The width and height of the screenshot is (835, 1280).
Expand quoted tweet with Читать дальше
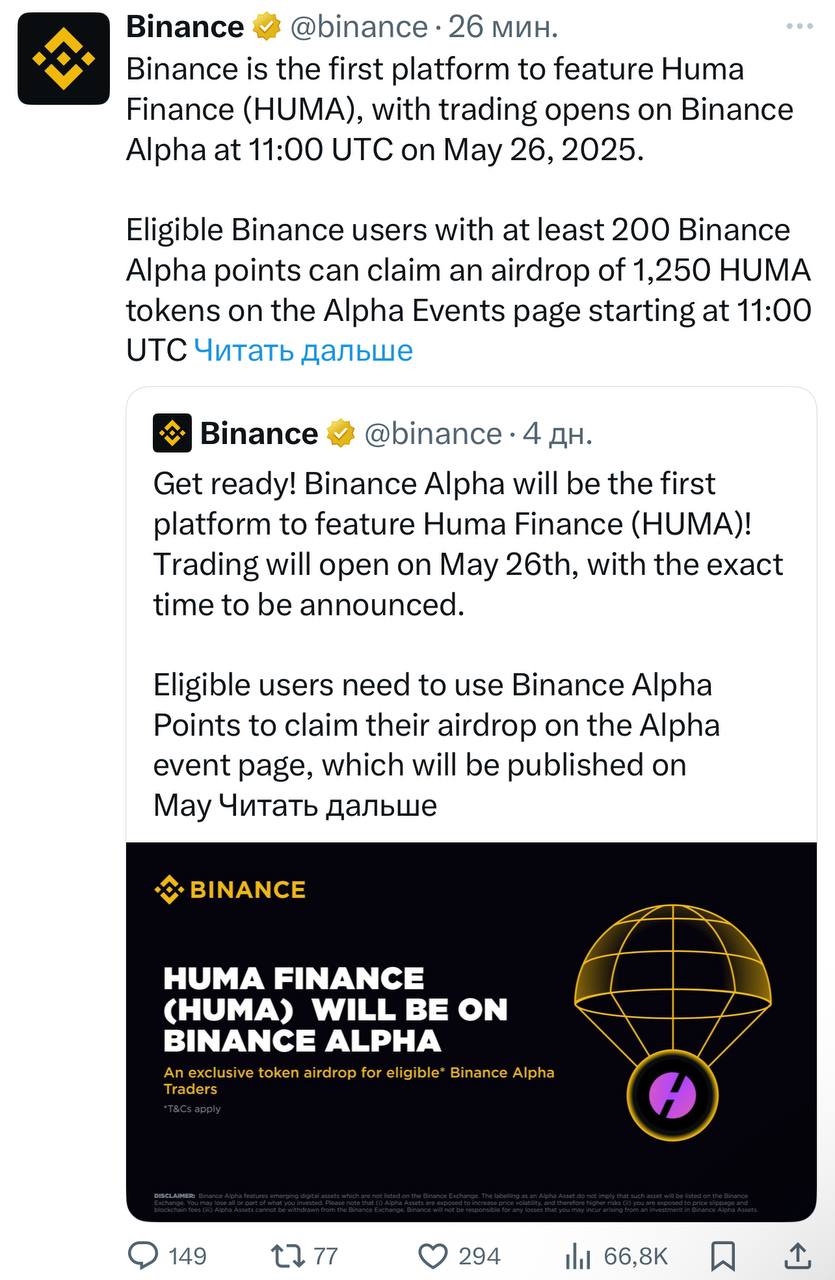327,805
